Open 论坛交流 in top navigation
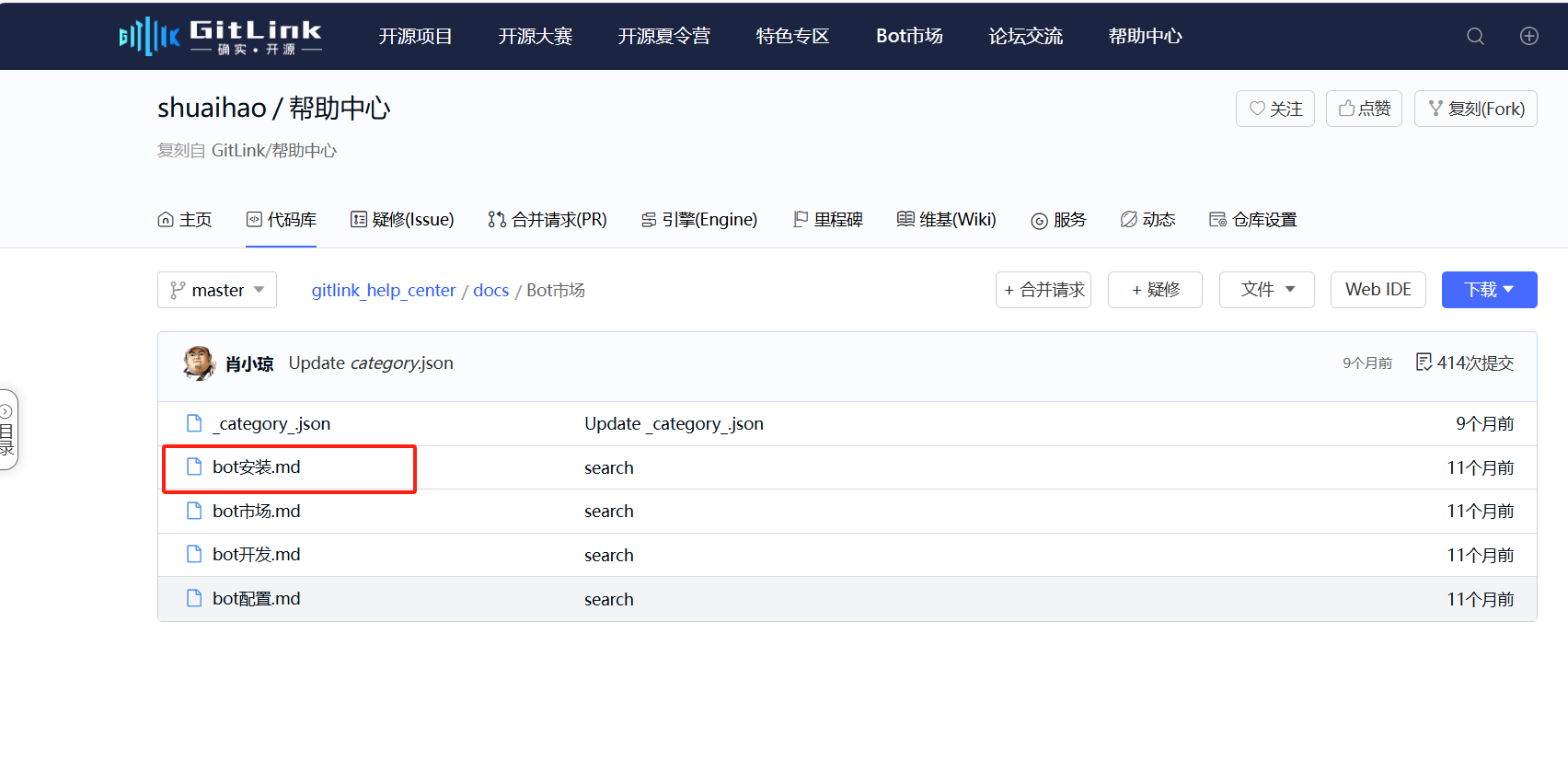The width and height of the screenshot is (1568, 783). pyautogui.click(x=1026, y=36)
